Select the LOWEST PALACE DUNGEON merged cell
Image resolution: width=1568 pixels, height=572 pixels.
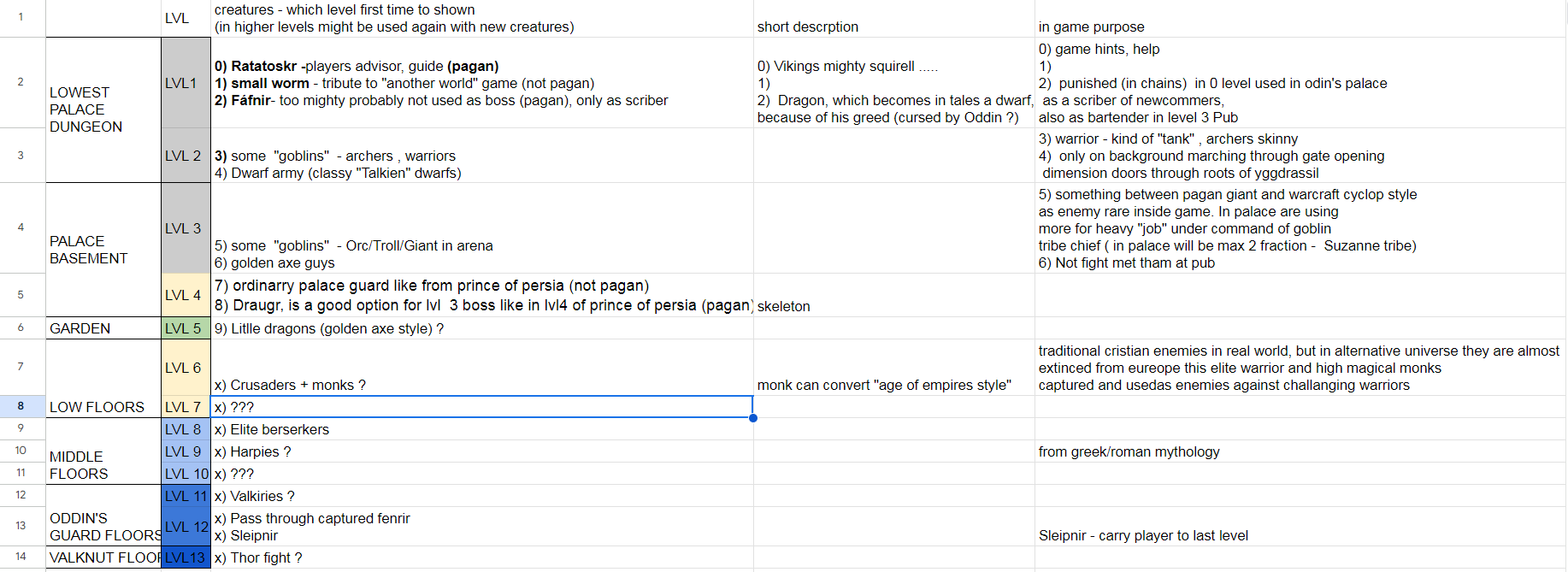[x=103, y=109]
